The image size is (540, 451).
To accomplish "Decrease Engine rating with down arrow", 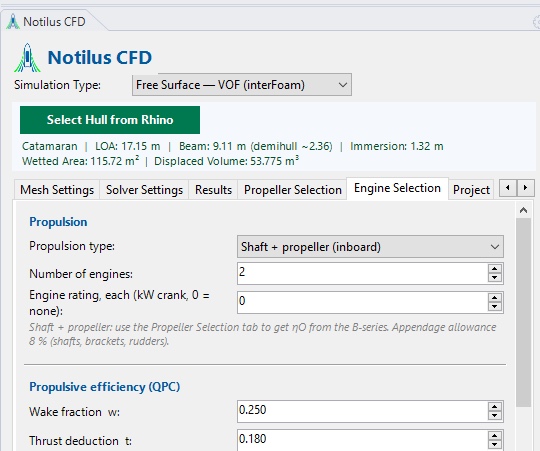I will 495,307.
